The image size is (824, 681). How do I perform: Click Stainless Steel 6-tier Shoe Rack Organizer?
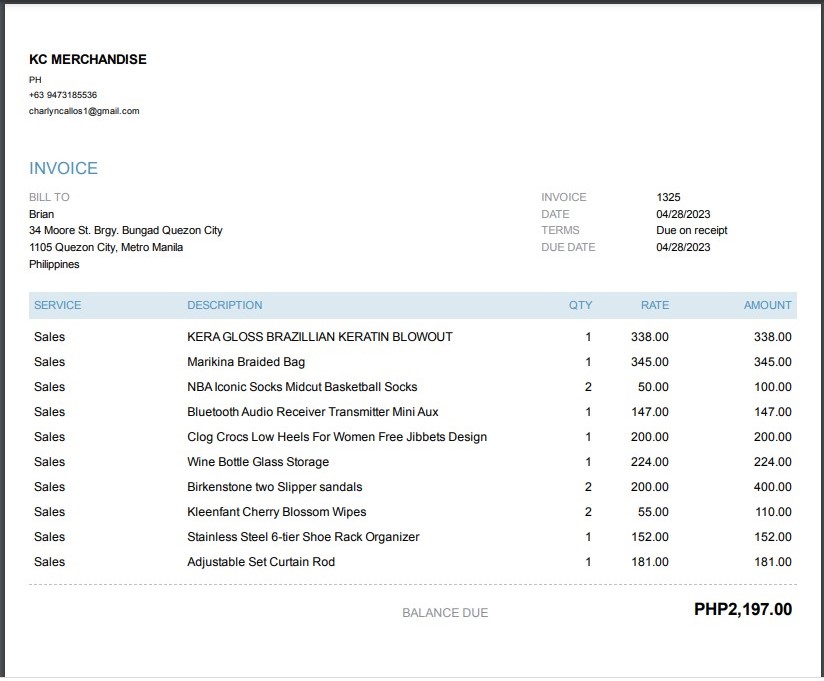(303, 537)
